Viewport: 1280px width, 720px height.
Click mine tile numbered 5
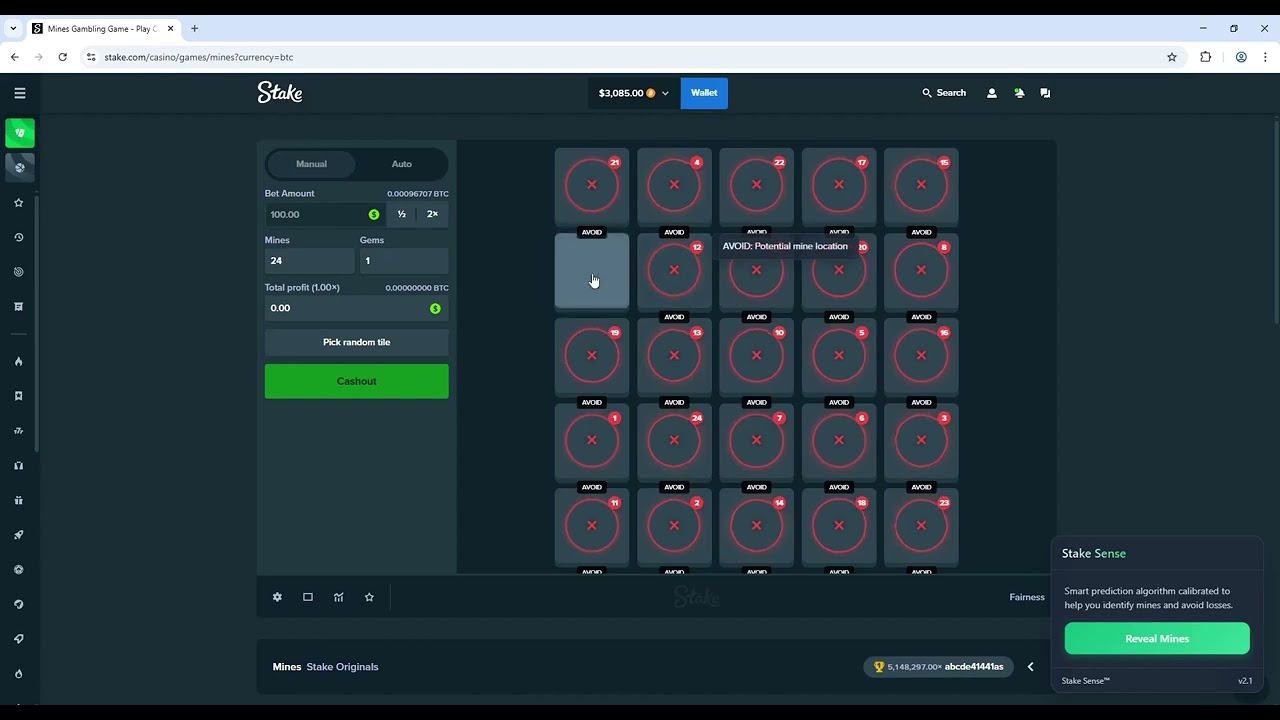coord(839,355)
